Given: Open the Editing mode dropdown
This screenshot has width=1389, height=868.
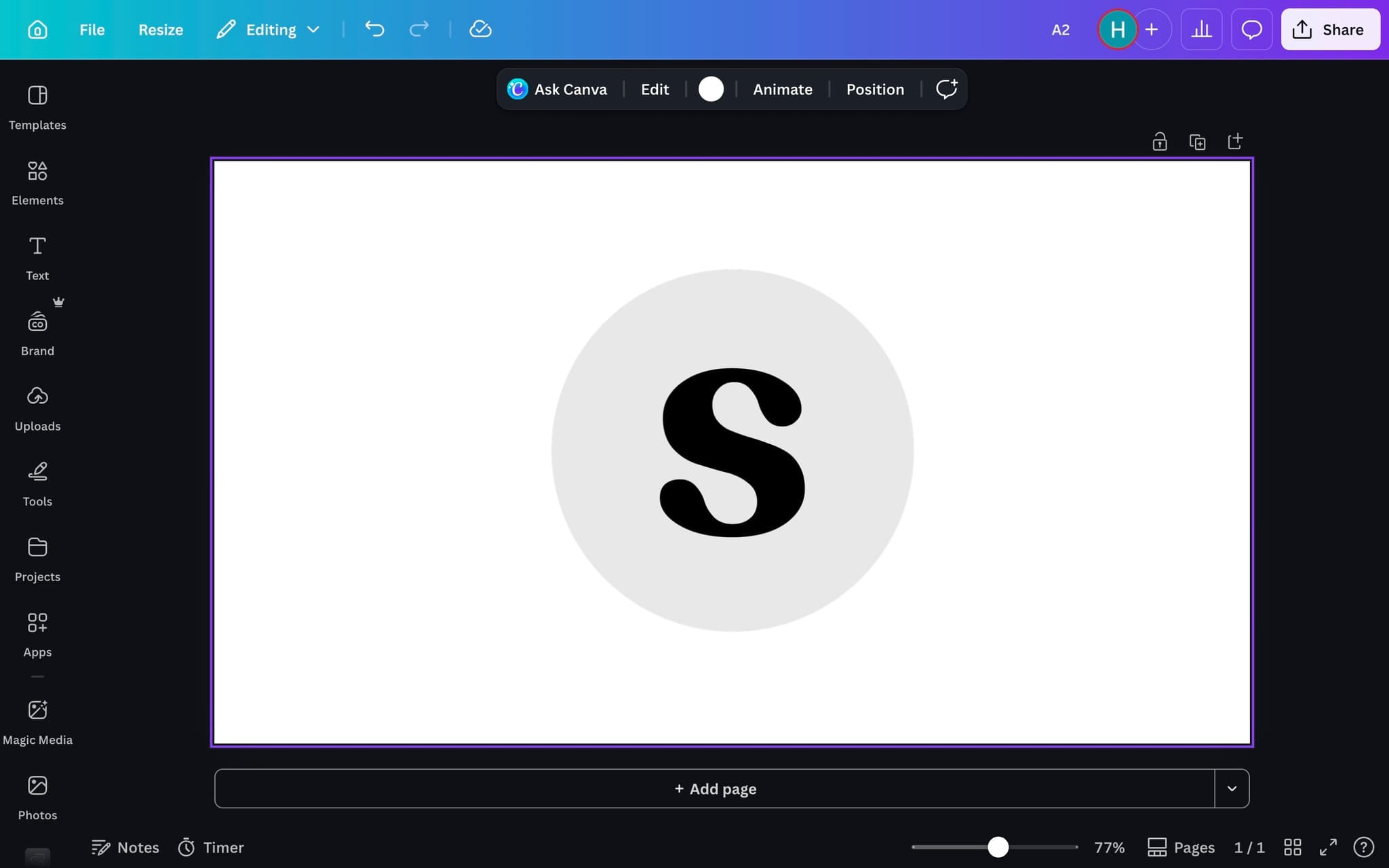Looking at the screenshot, I should click(x=268, y=30).
